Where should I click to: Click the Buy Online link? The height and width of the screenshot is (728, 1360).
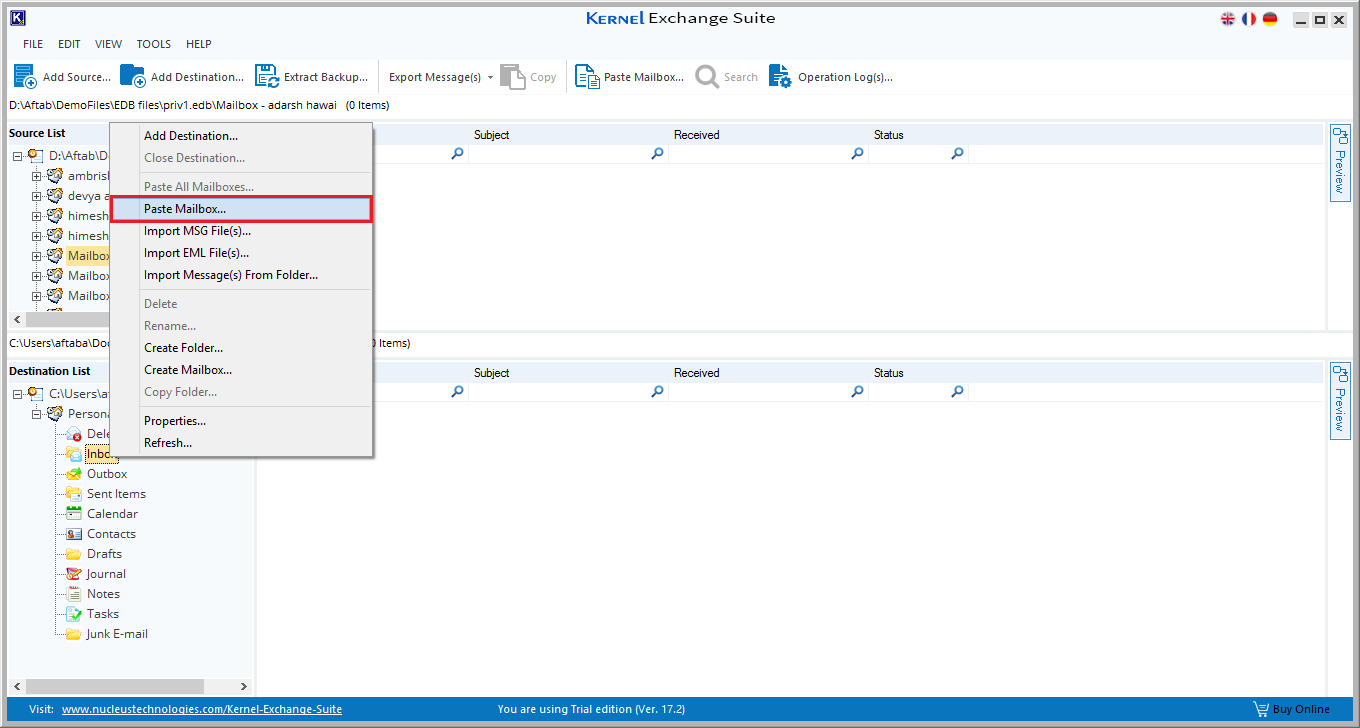[1301, 709]
